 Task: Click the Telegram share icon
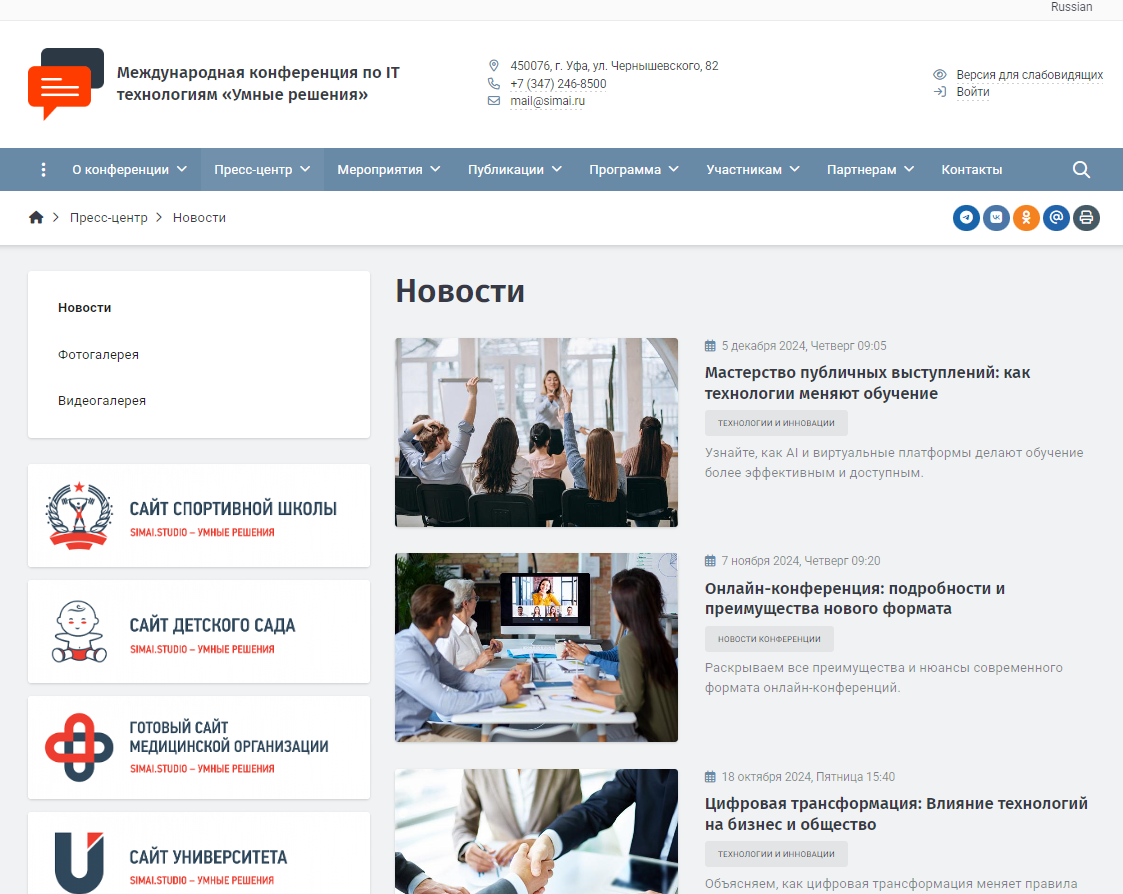[x=966, y=218]
